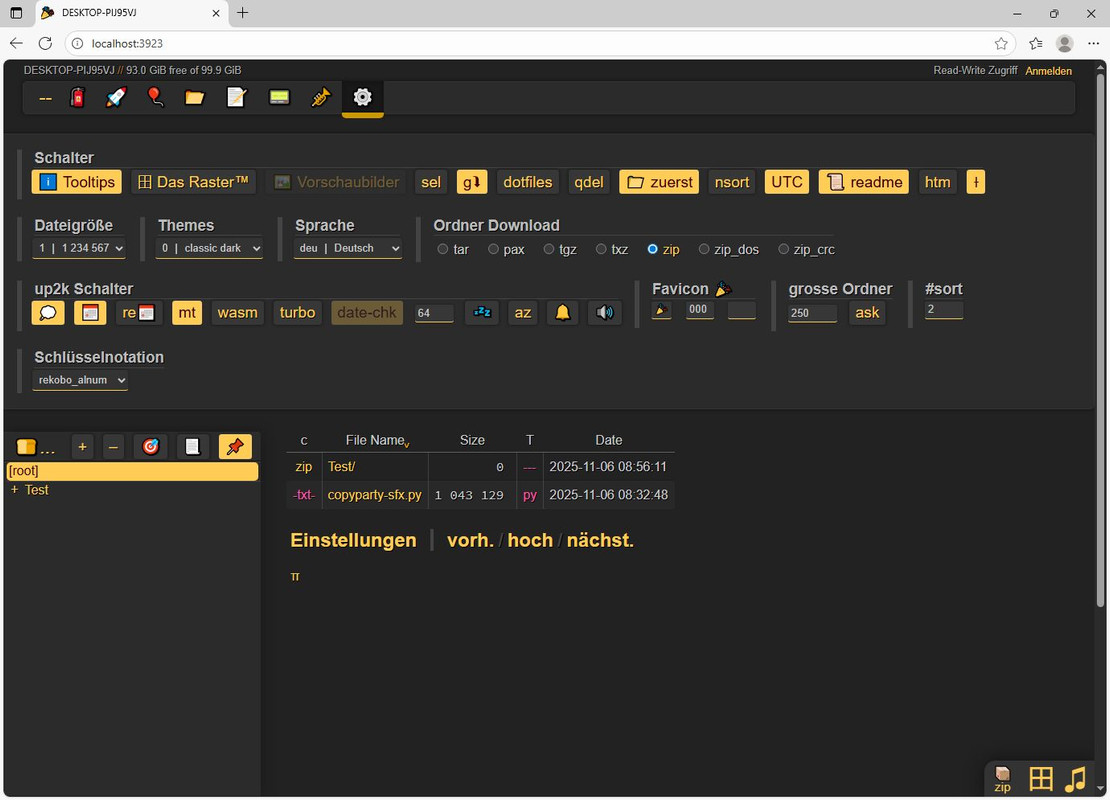Toggle Das Raster™ grid switch
Image resolution: width=1110 pixels, height=800 pixels.
tap(193, 182)
